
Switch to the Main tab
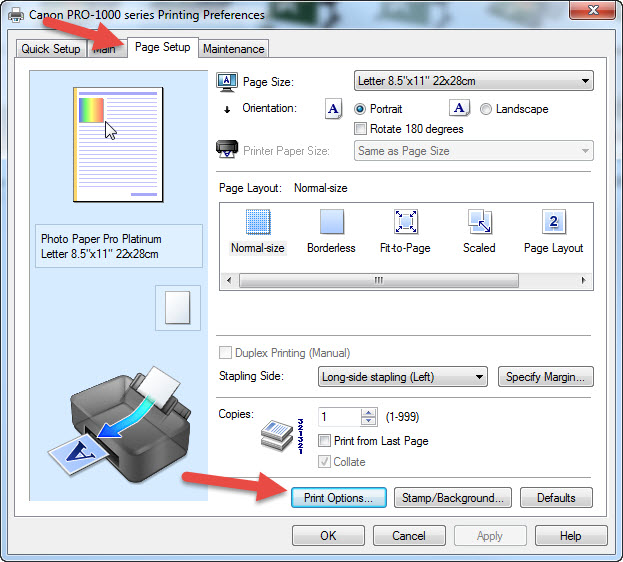(107, 50)
